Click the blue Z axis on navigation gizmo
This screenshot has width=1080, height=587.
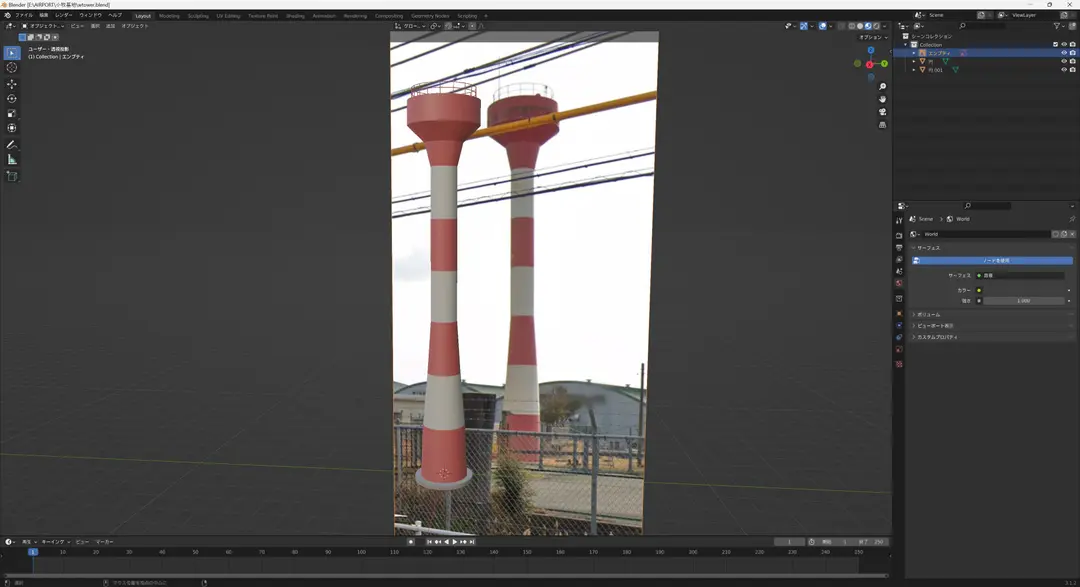point(871,50)
